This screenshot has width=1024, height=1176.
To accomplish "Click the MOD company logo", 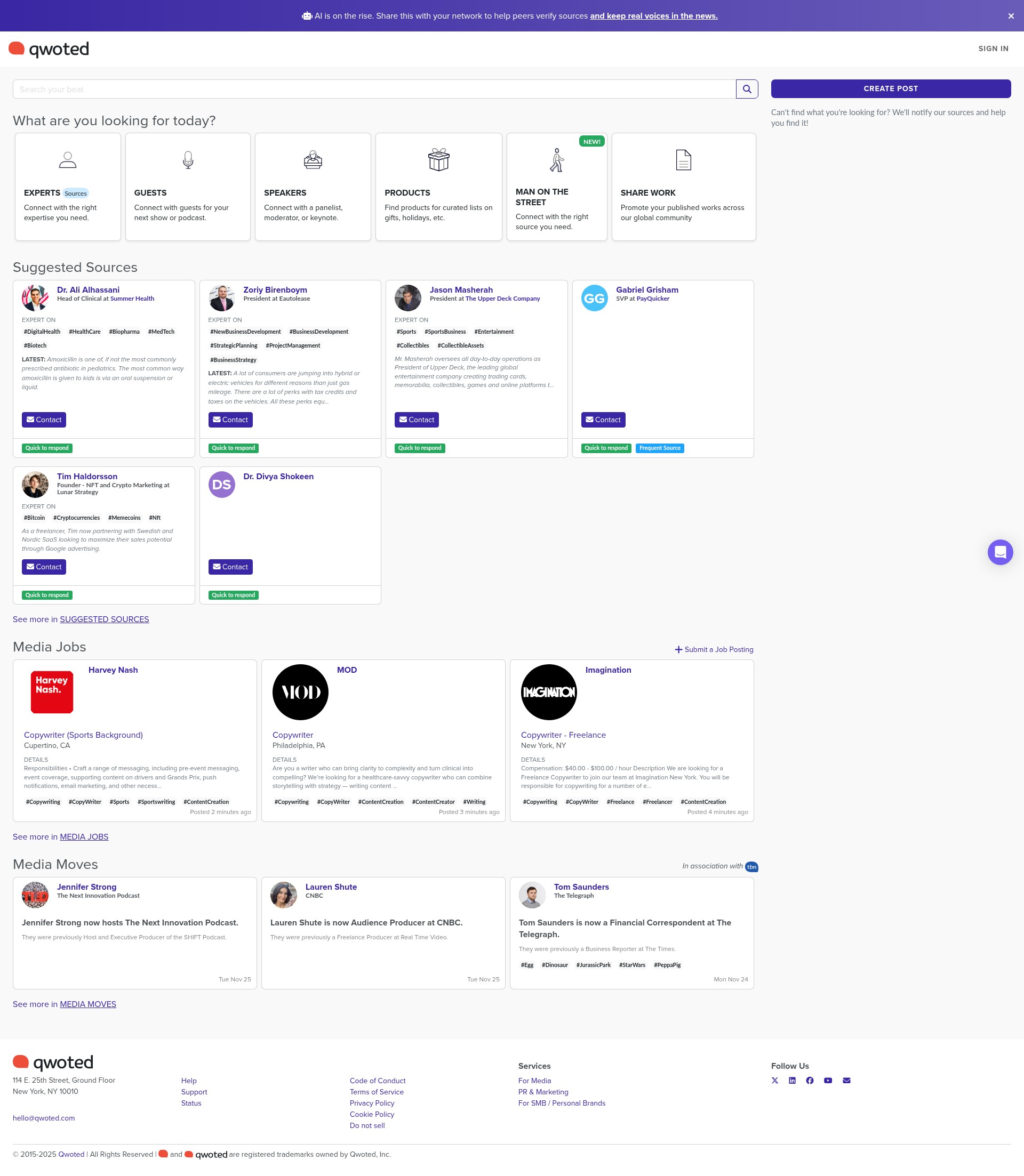I will [x=301, y=692].
